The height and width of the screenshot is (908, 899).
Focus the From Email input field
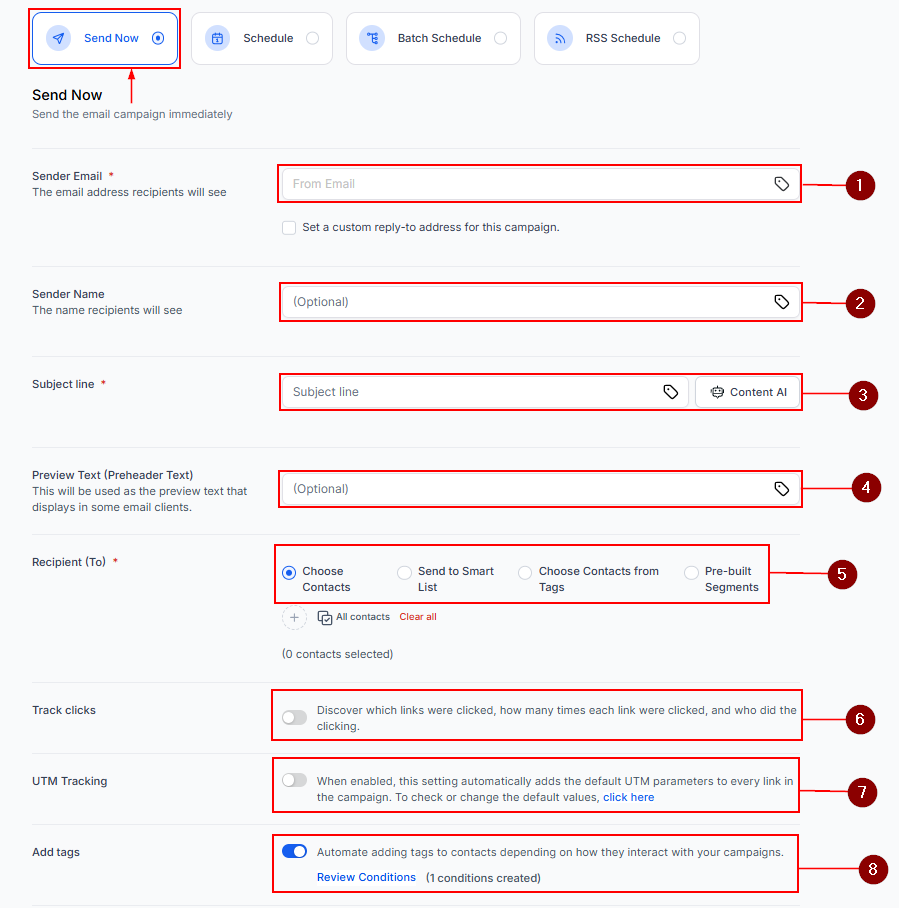tap(541, 184)
